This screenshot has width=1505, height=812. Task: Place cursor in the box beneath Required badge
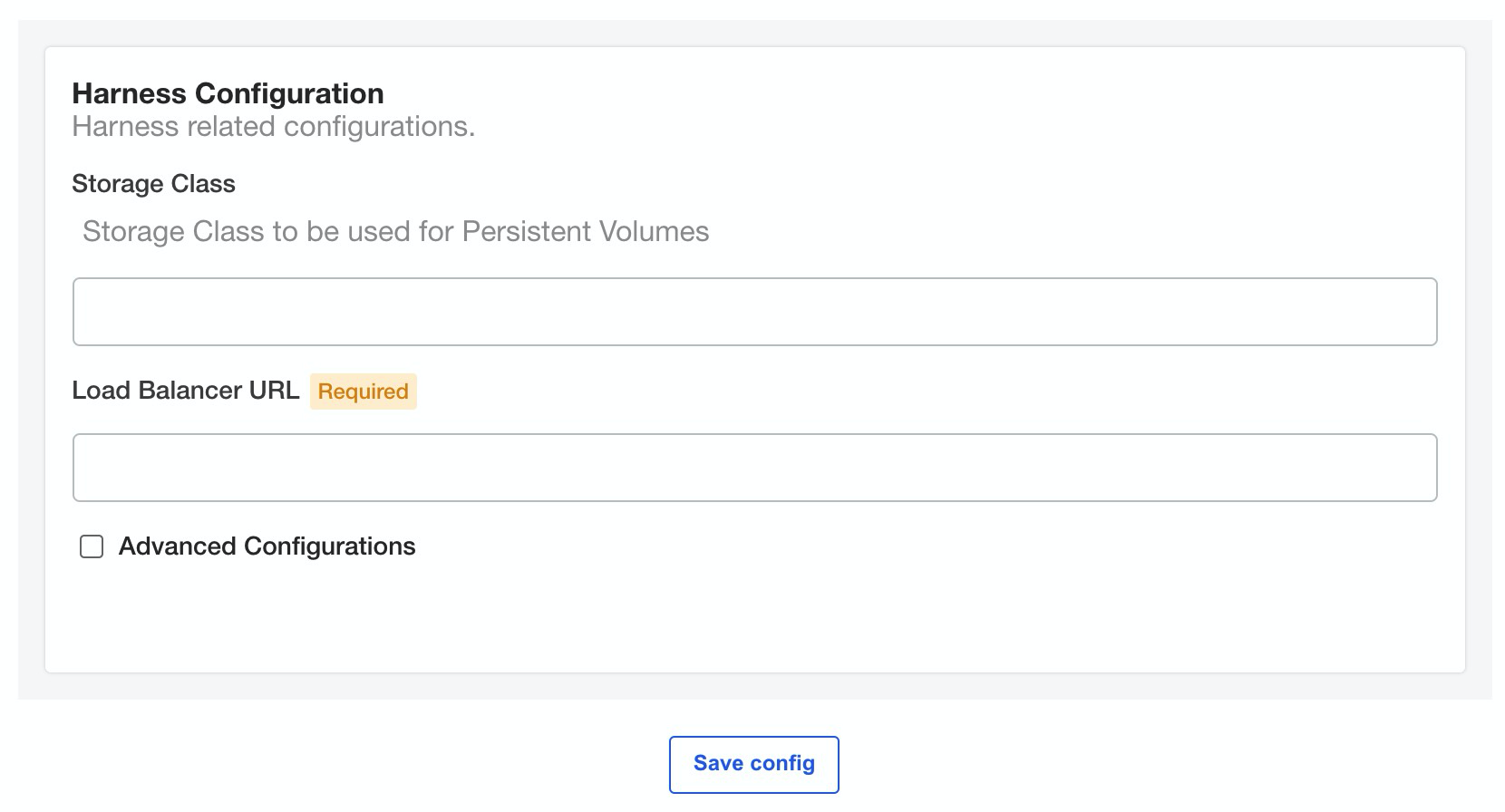click(754, 468)
